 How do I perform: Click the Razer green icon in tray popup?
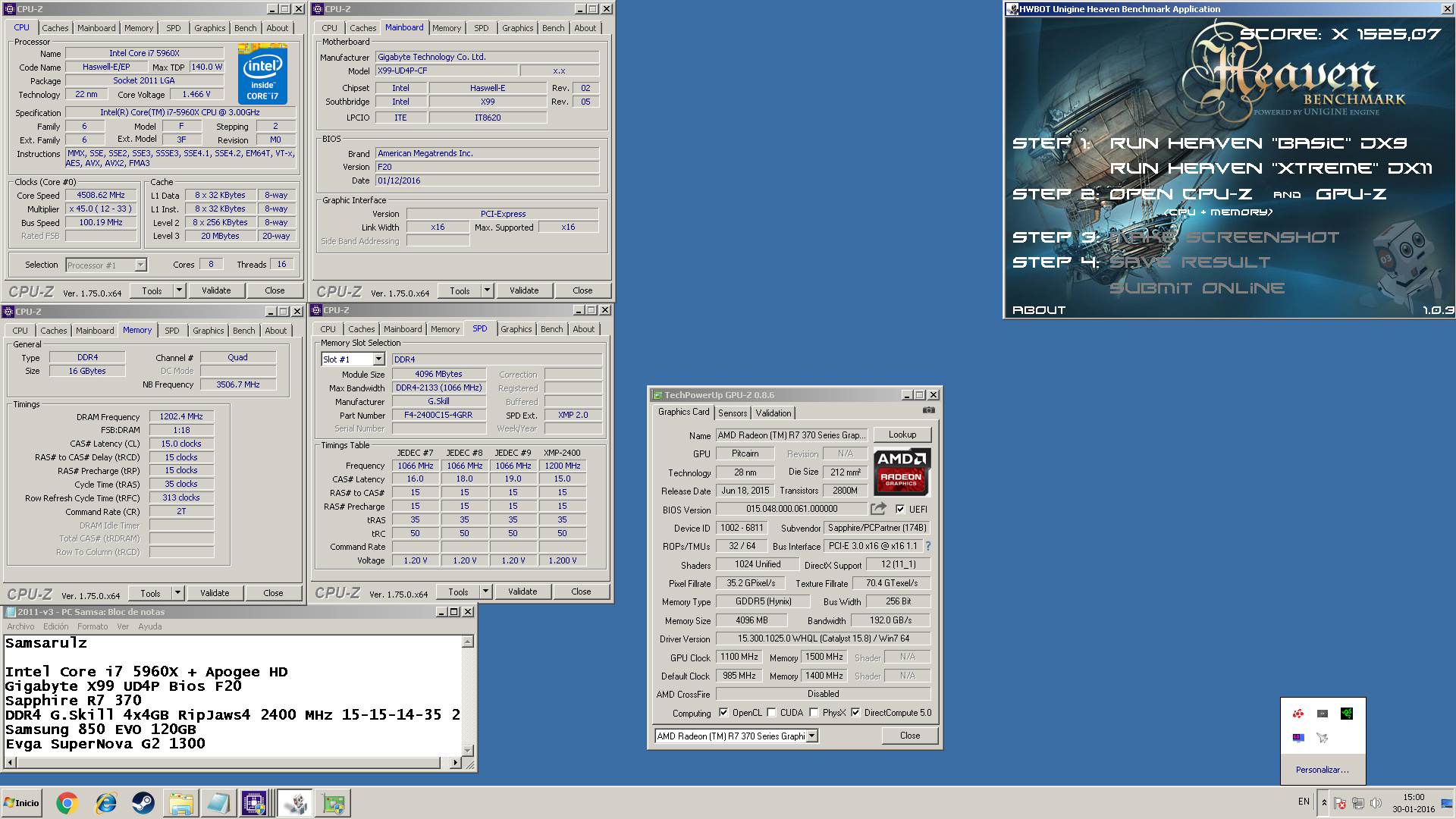click(1346, 714)
